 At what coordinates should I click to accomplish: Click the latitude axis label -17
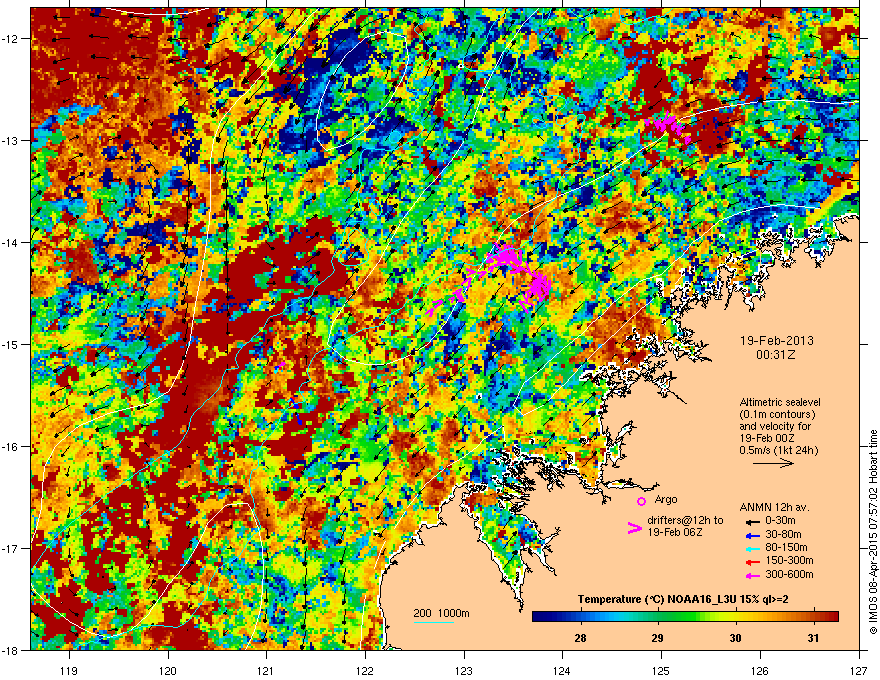click(x=10, y=549)
